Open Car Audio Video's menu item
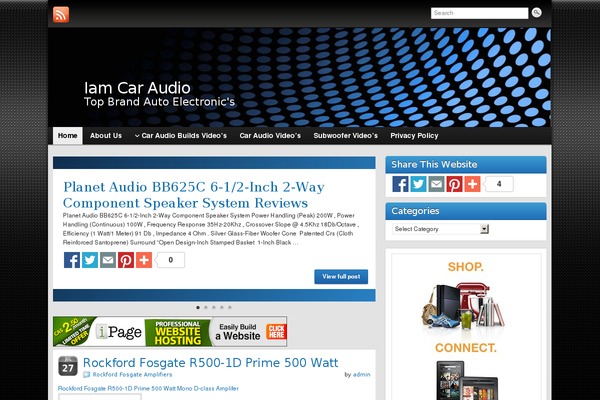The width and height of the screenshot is (600, 400). tap(270, 136)
